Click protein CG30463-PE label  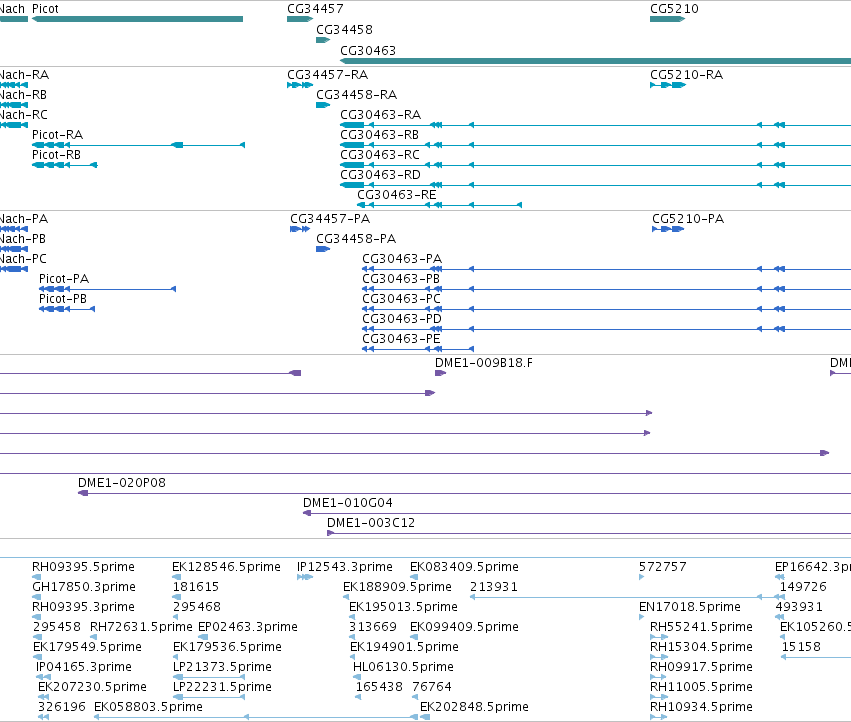coord(402,339)
